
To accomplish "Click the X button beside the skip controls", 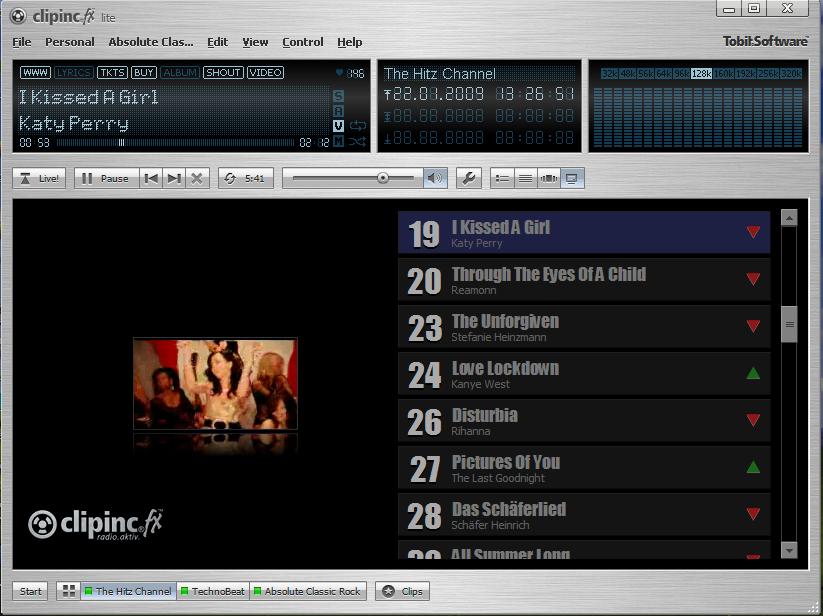I will [197, 178].
